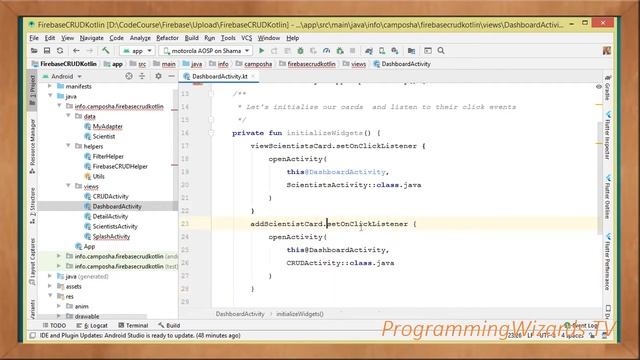
Task: Open the Gradle tool window on the right
Action: [x=607, y=89]
